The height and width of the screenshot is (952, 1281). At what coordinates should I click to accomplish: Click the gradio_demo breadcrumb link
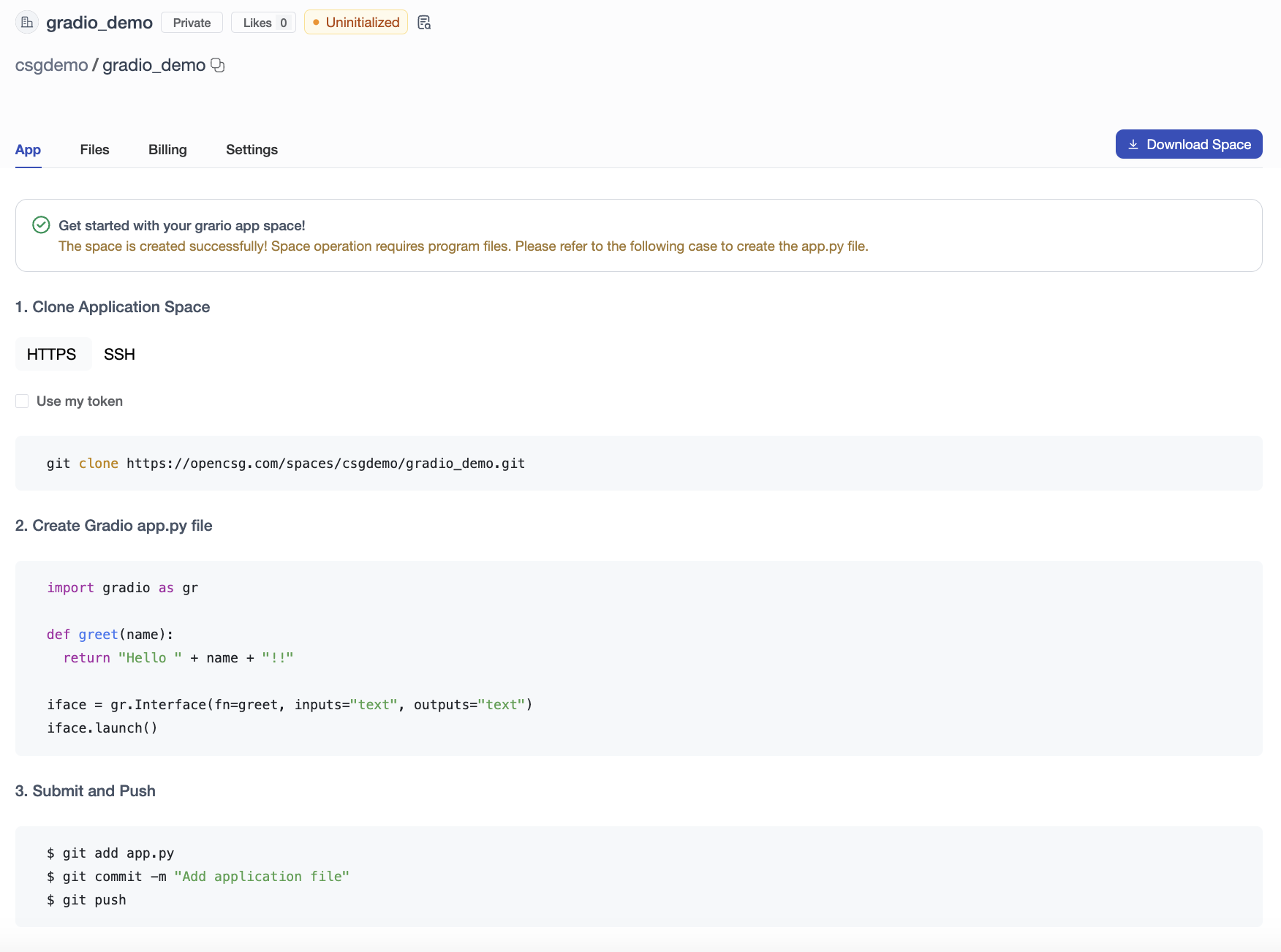[154, 65]
